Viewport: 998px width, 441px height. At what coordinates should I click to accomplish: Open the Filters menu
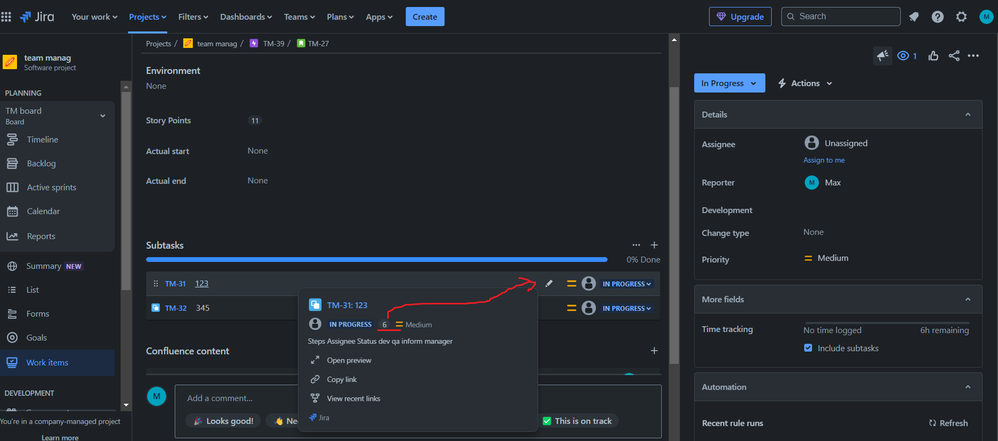tap(193, 17)
